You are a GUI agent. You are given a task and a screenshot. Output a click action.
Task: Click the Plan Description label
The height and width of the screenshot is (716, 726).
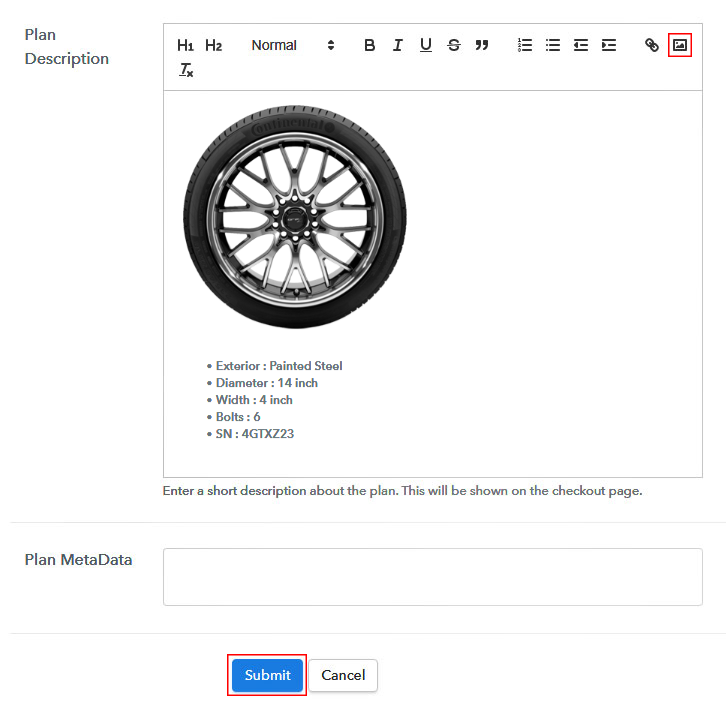(x=67, y=47)
